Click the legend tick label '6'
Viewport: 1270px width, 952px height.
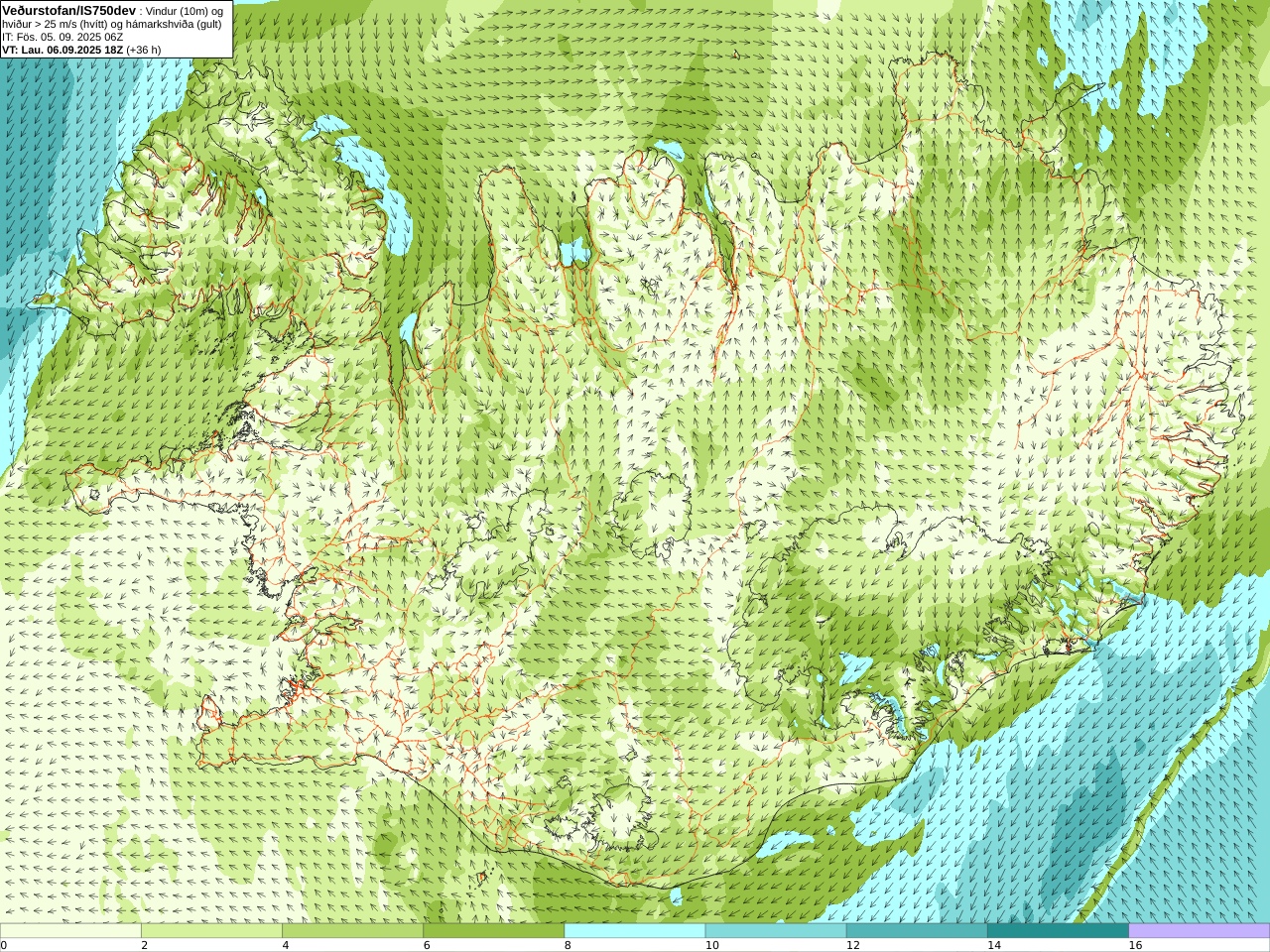[427, 945]
